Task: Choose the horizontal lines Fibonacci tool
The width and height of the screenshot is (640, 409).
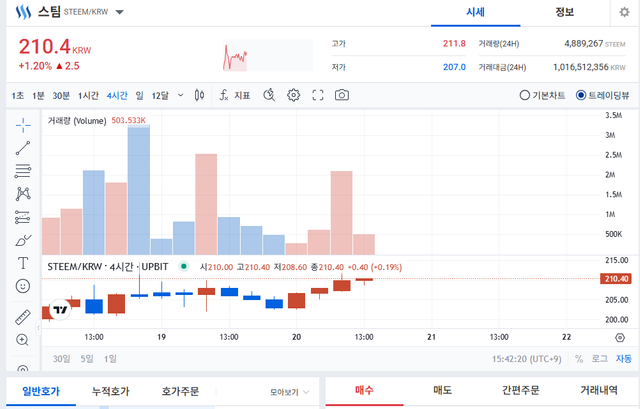Action: point(23,171)
